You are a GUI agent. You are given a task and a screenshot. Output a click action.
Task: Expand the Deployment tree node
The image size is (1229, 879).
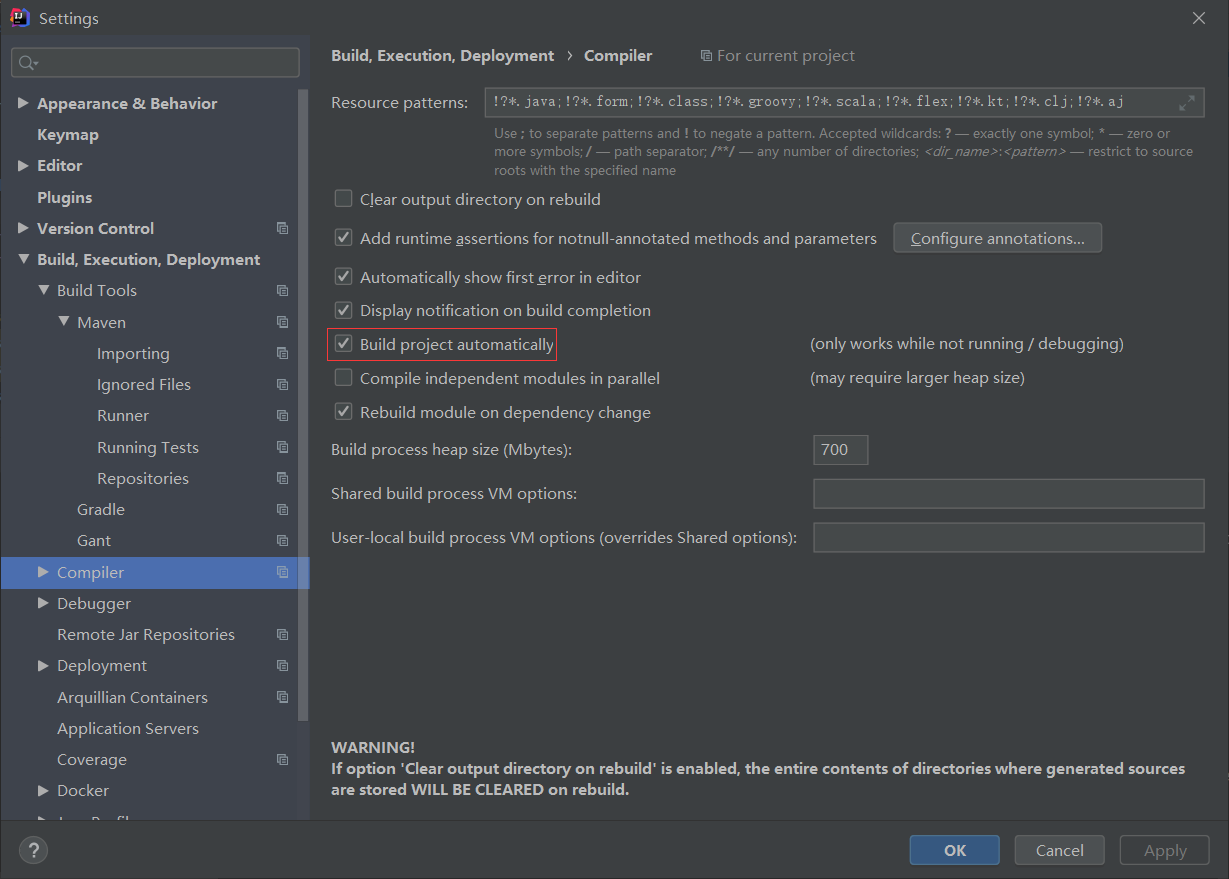42,665
